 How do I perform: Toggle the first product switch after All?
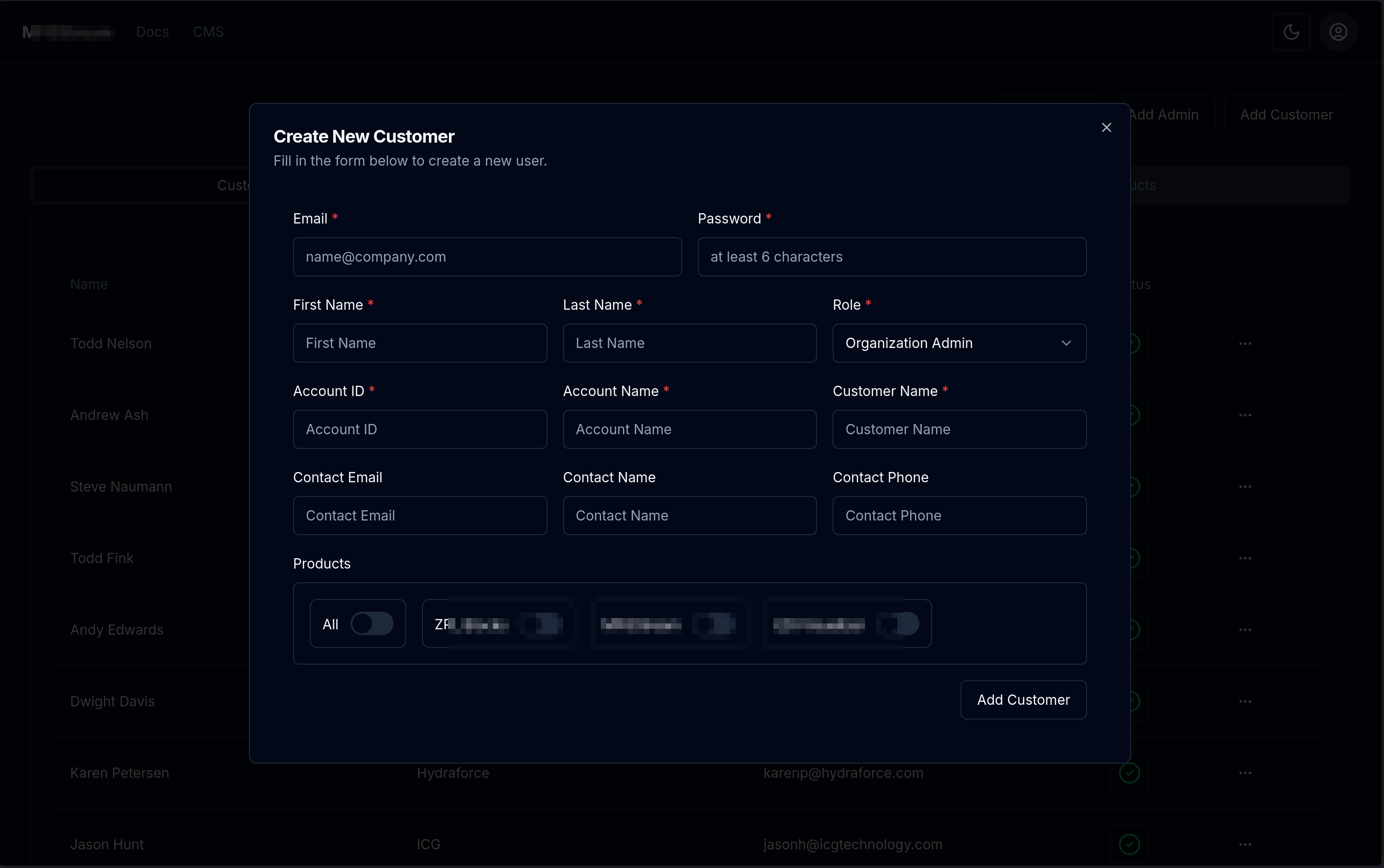[x=542, y=623]
